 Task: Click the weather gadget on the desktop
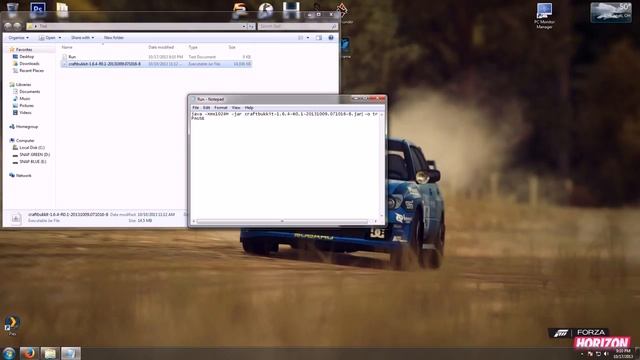611,12
